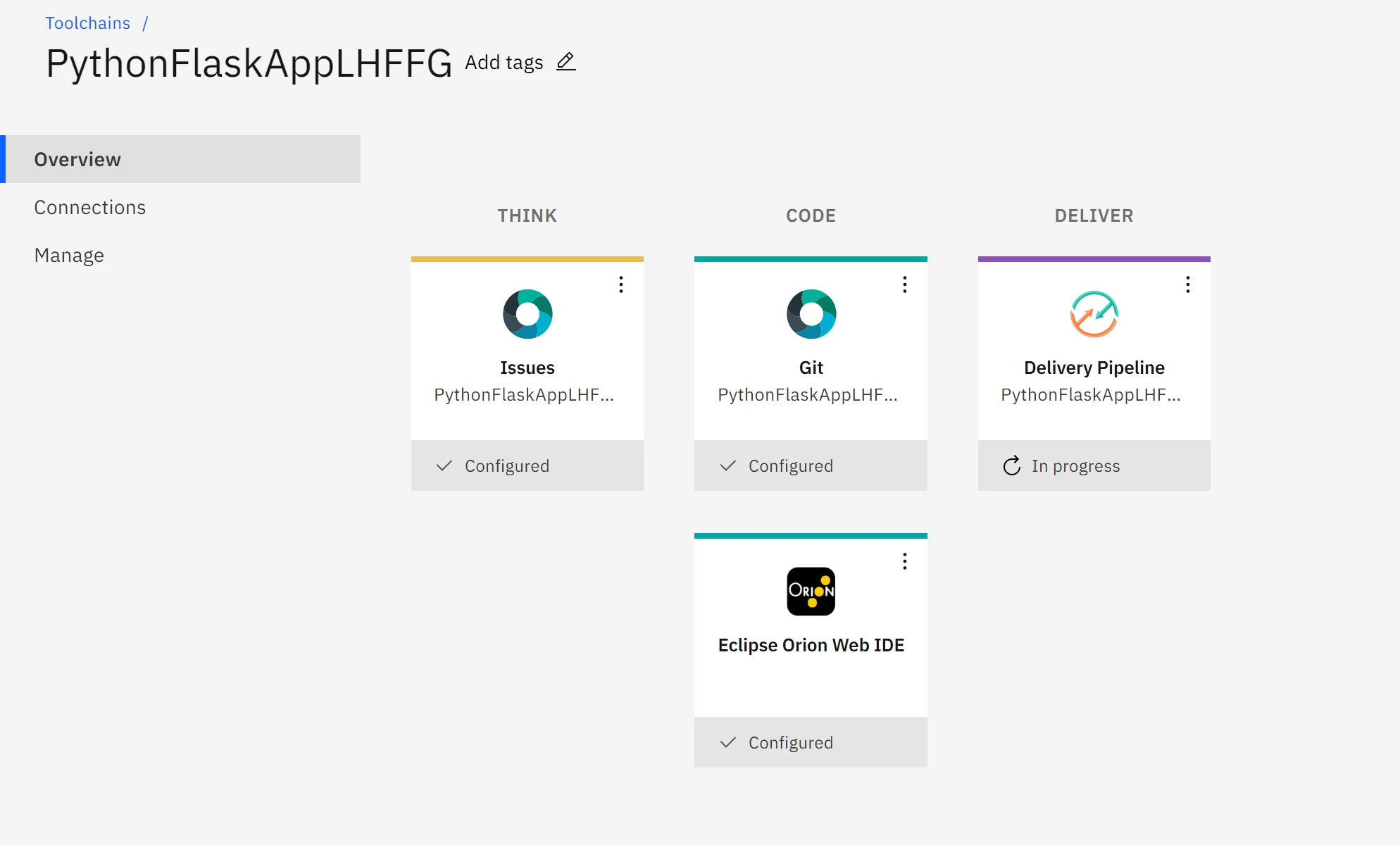Image resolution: width=1400 pixels, height=845 pixels.
Task: Click the Git tool logo icon
Action: point(811,314)
